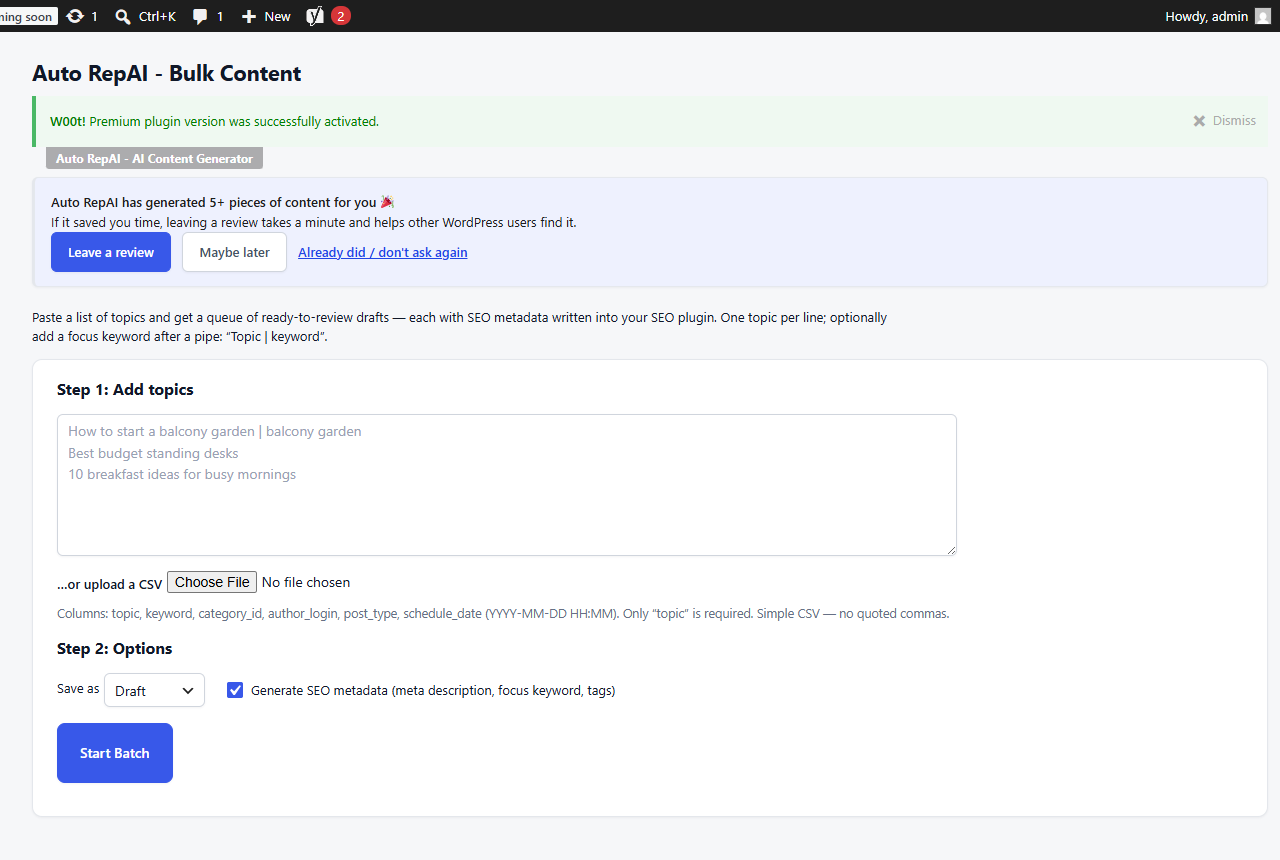The height and width of the screenshot is (860, 1280).
Task: Click the 'coming soon' admin bar item
Action: (28, 16)
